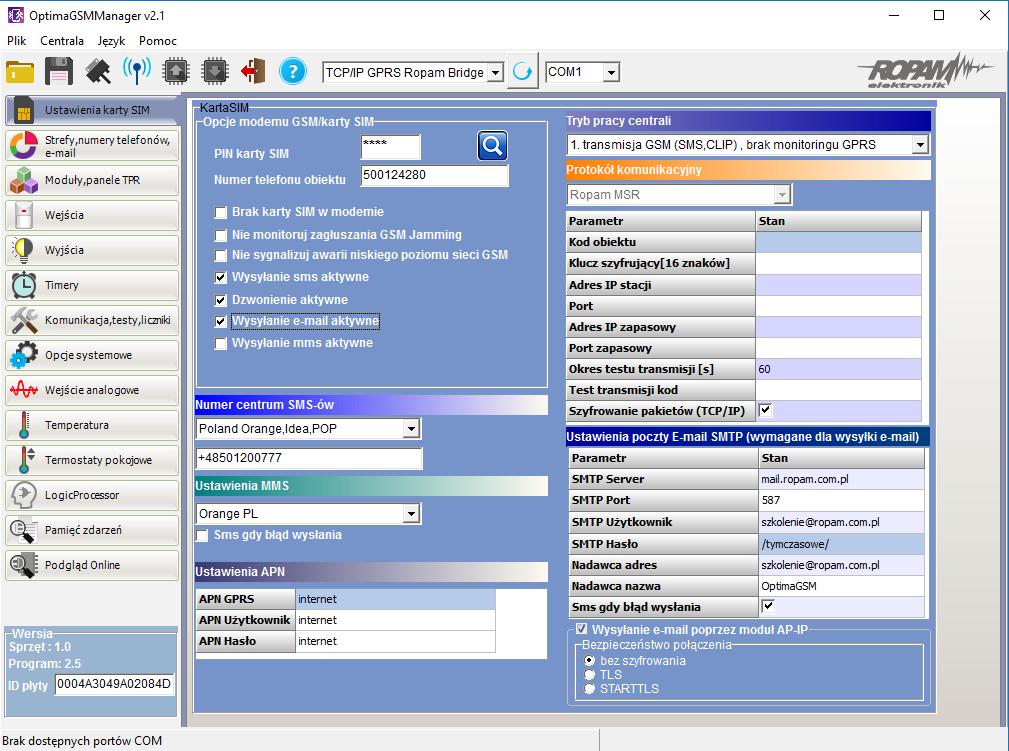Image resolution: width=1009 pixels, height=751 pixels.
Task: Toggle Wysyłanie e-mail poprzez moduł AP-IP
Action: (x=582, y=629)
